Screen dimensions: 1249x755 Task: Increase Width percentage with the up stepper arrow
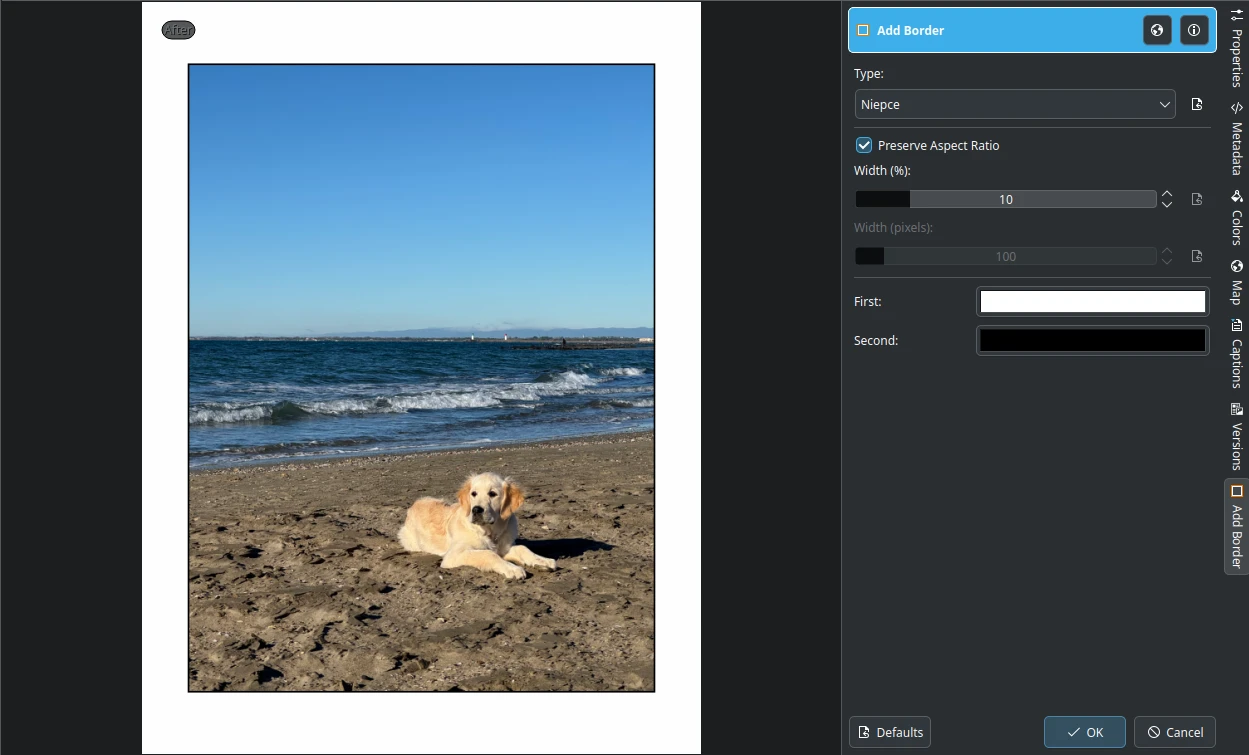[x=1166, y=194]
